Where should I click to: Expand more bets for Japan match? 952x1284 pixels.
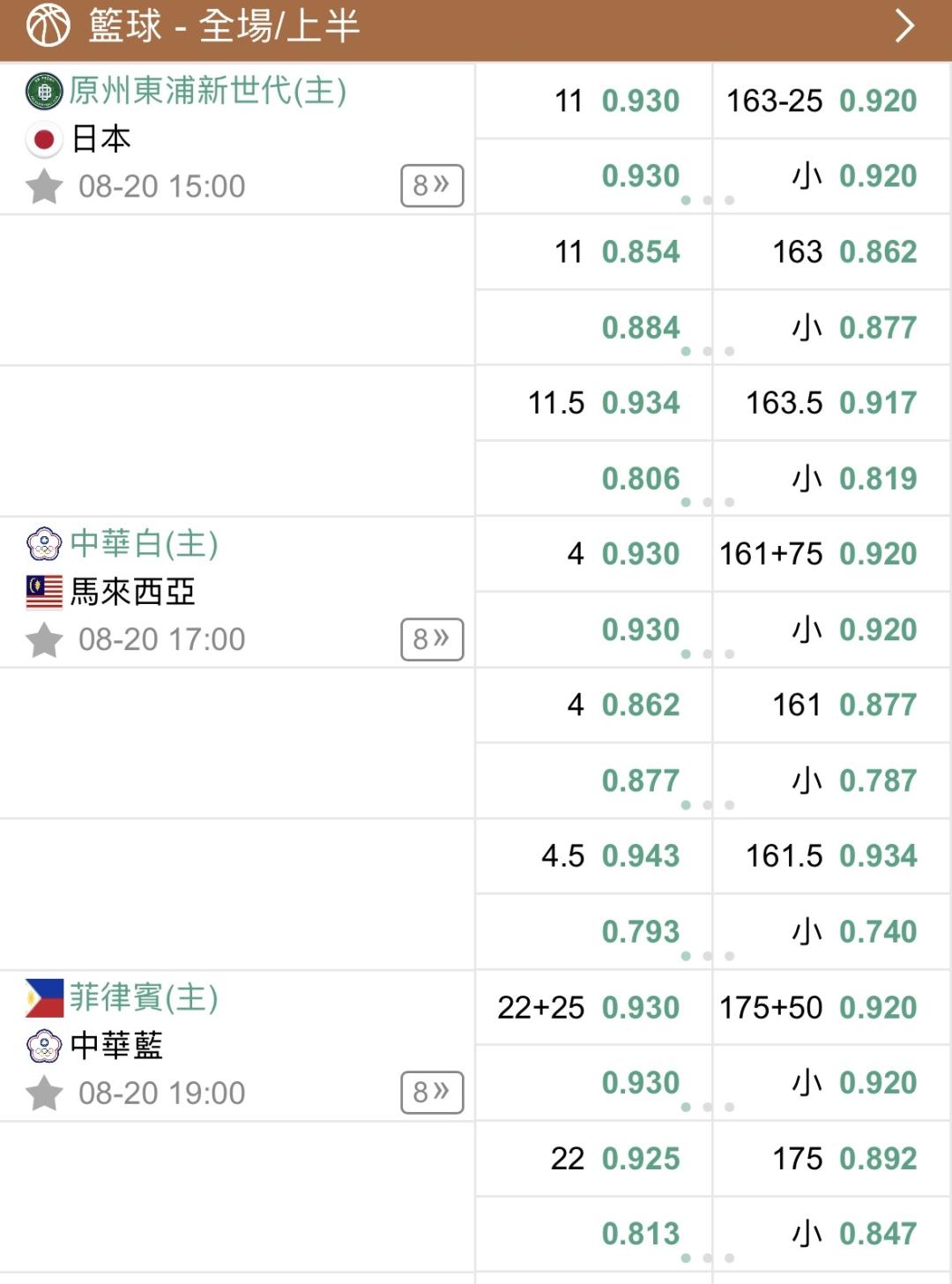coord(432,185)
